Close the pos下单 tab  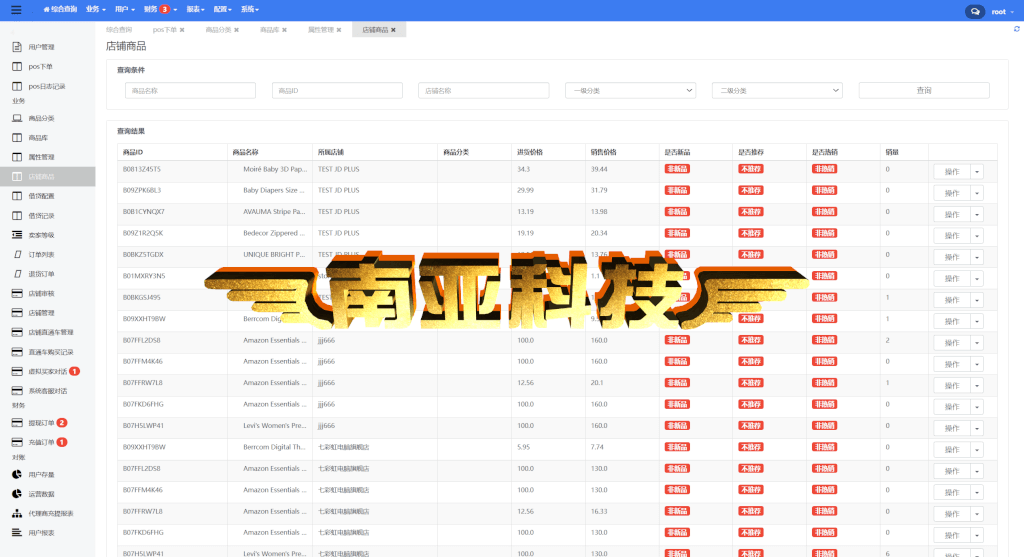point(182,30)
